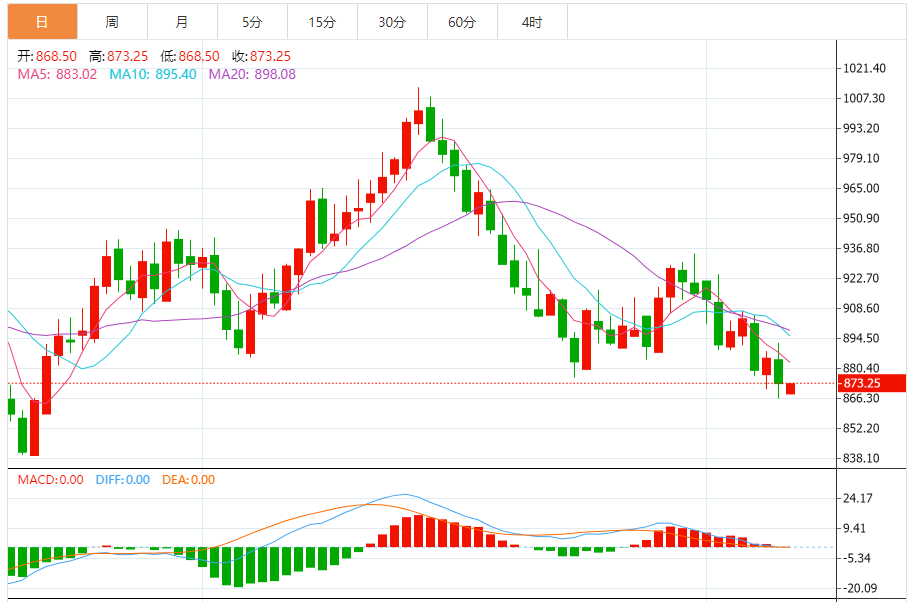Click the 1007.30 price axis label
This screenshot has width=915, height=602.
(x=864, y=99)
